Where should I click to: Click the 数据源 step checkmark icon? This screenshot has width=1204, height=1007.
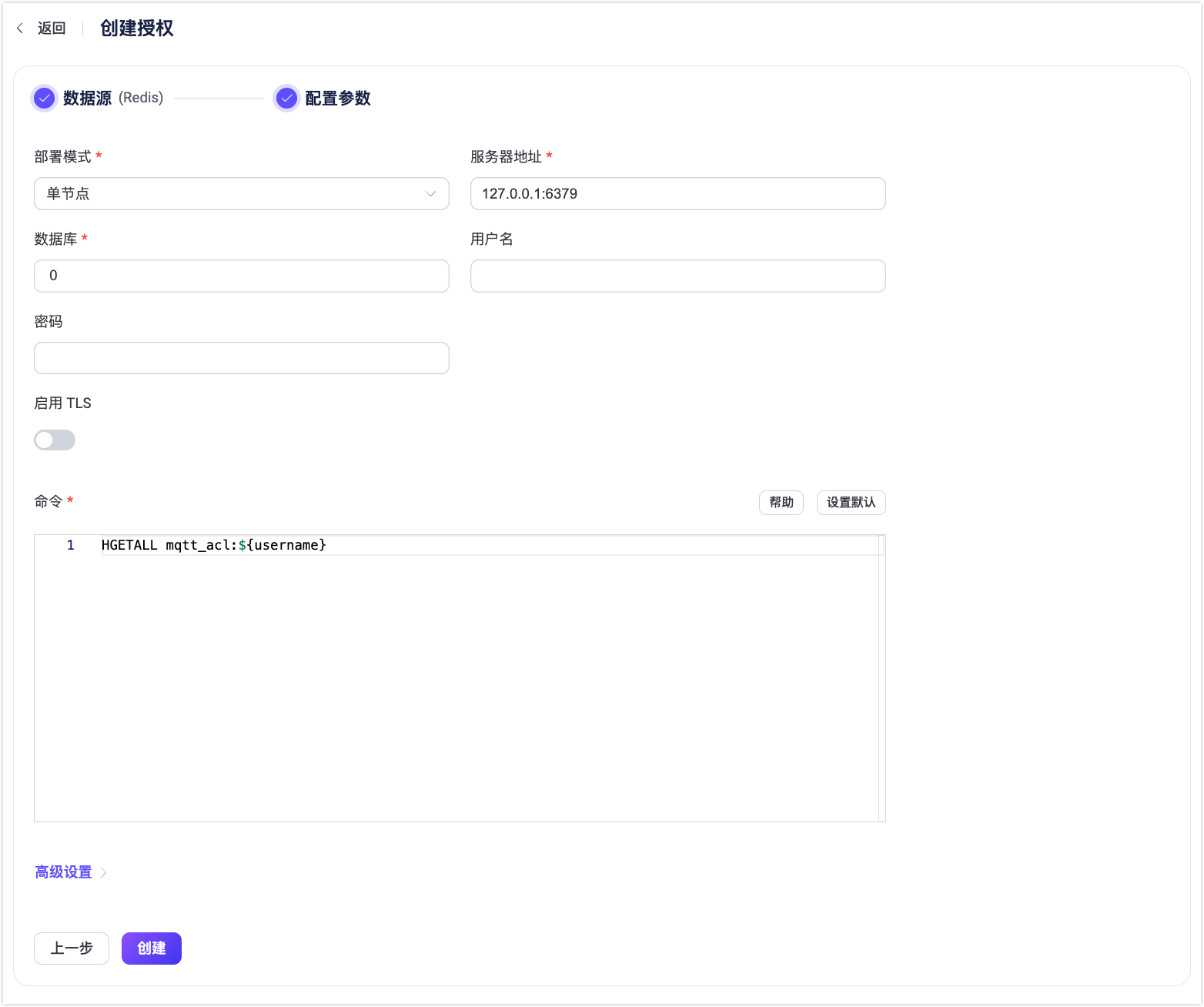44,98
